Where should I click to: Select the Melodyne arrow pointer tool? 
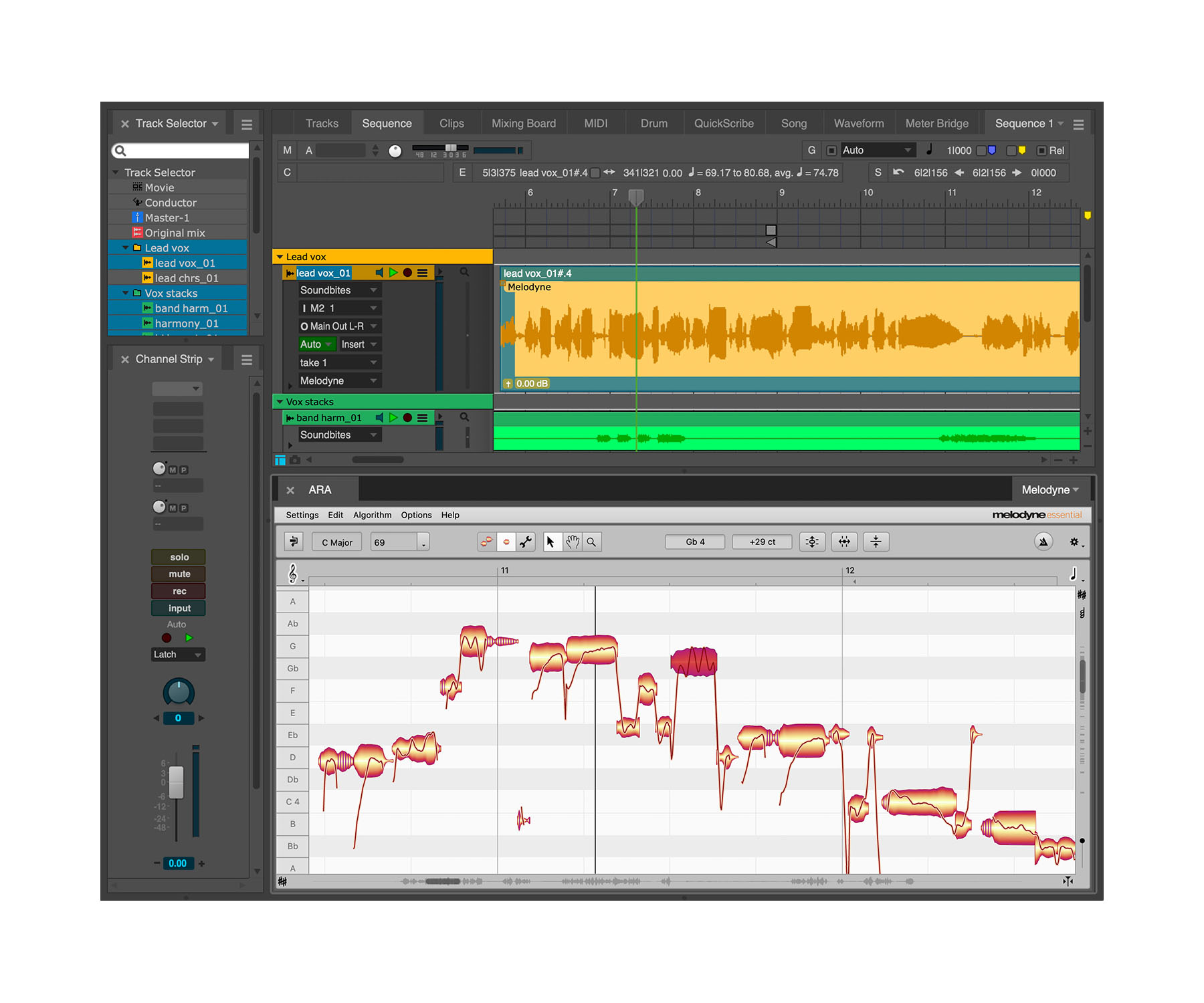[551, 542]
